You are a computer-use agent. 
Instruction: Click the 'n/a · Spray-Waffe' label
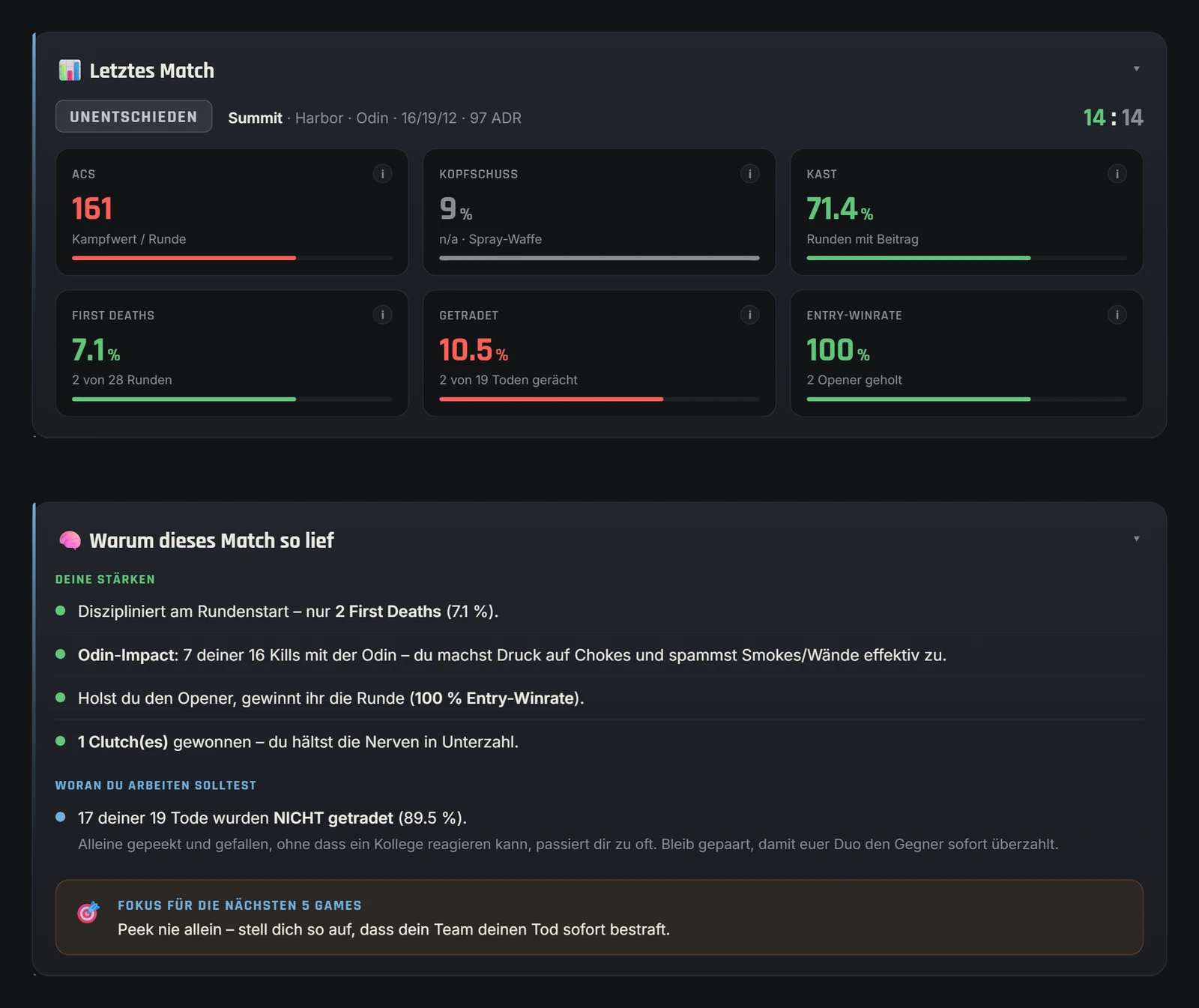(x=490, y=239)
